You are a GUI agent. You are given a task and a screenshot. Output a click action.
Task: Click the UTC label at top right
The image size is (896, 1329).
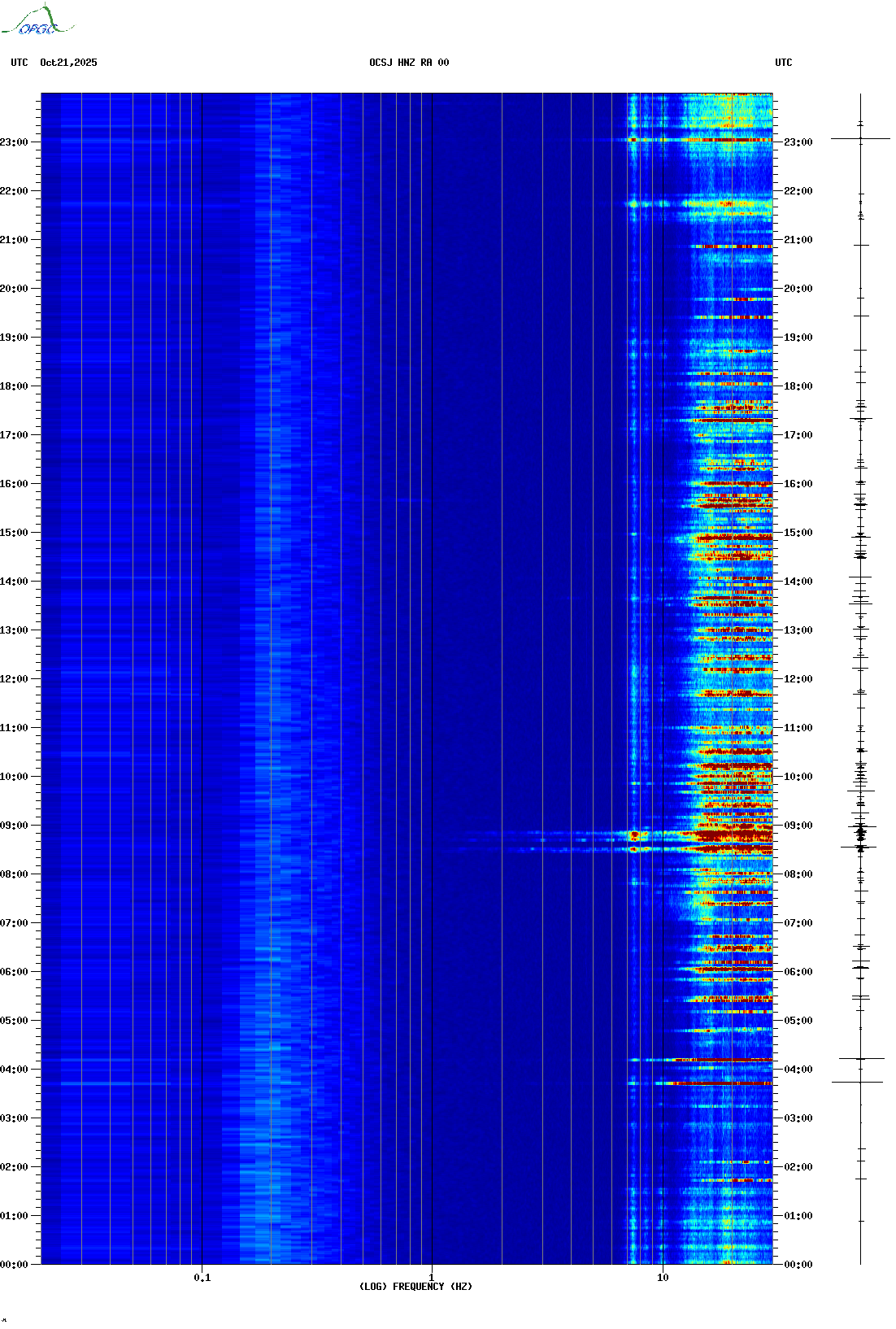(783, 63)
